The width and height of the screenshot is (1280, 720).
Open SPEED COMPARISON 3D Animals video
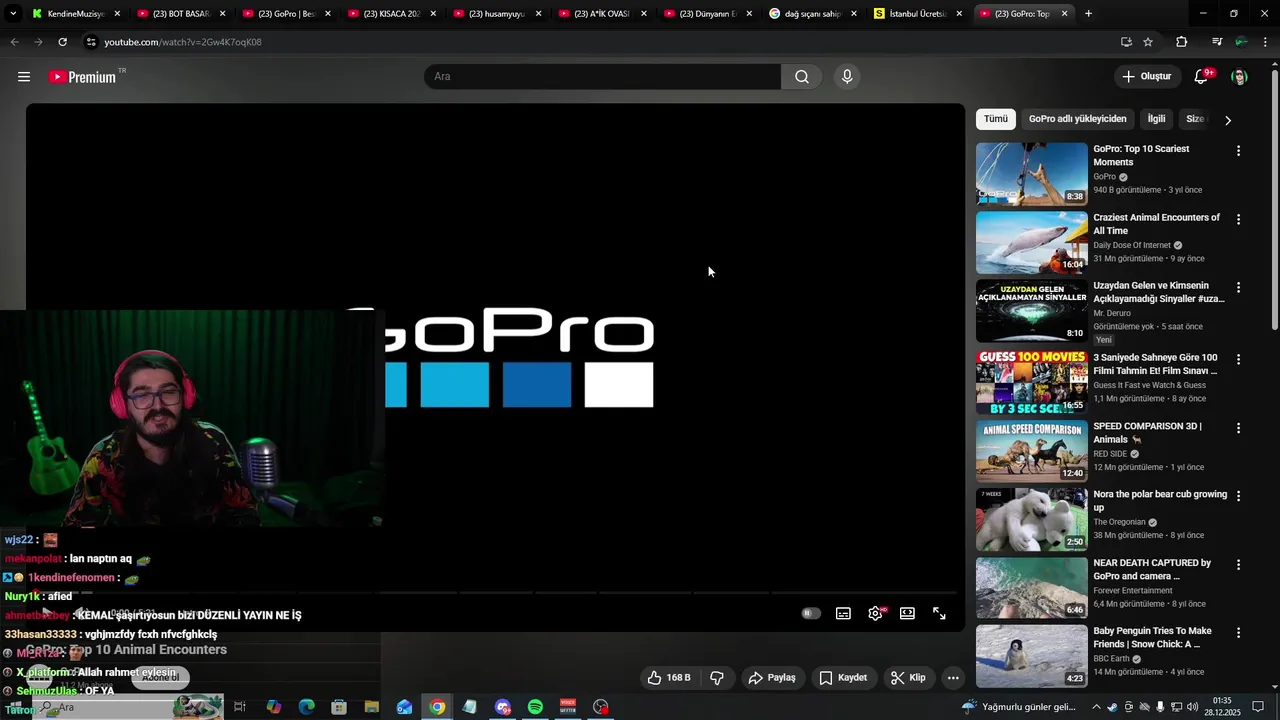point(1147,433)
